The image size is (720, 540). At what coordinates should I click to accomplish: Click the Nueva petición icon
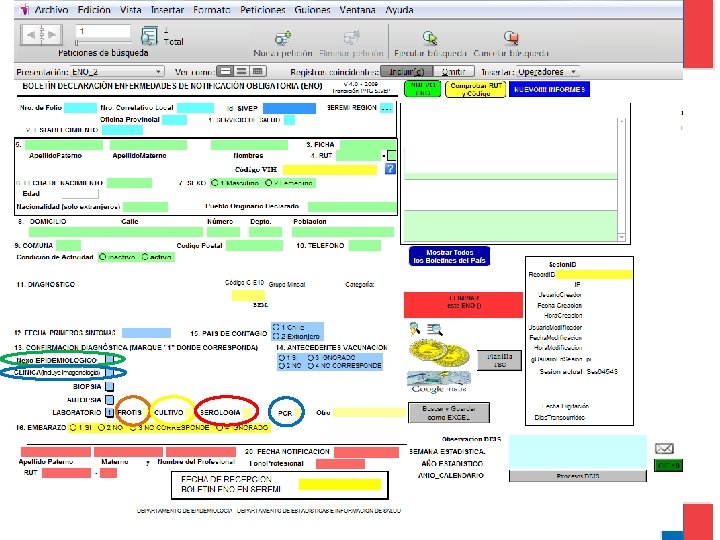point(283,38)
